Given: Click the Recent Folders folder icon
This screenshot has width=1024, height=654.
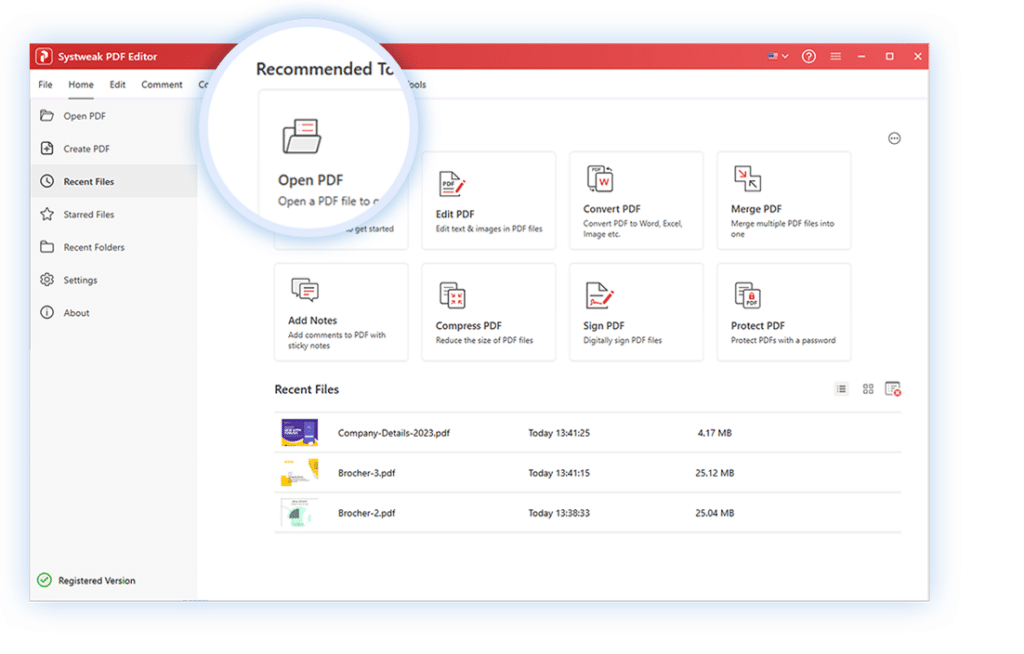Looking at the screenshot, I should click(x=47, y=247).
